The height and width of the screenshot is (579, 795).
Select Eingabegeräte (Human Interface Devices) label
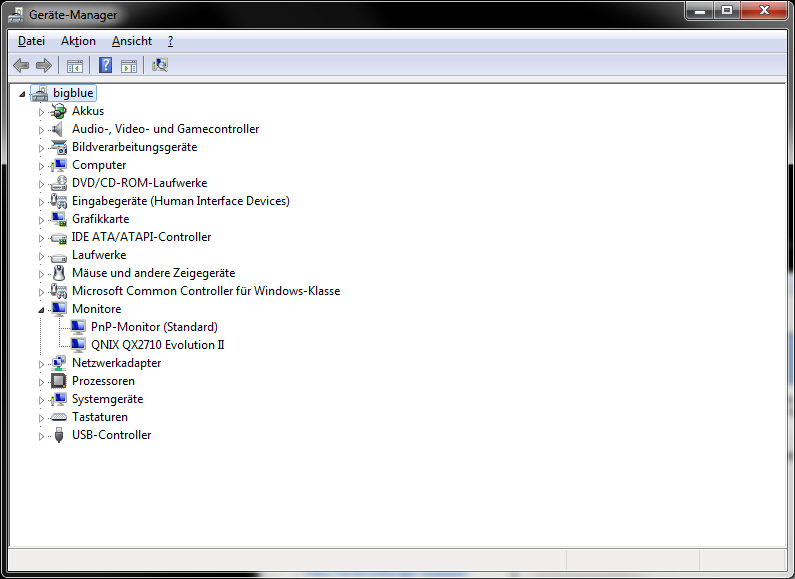(x=181, y=201)
